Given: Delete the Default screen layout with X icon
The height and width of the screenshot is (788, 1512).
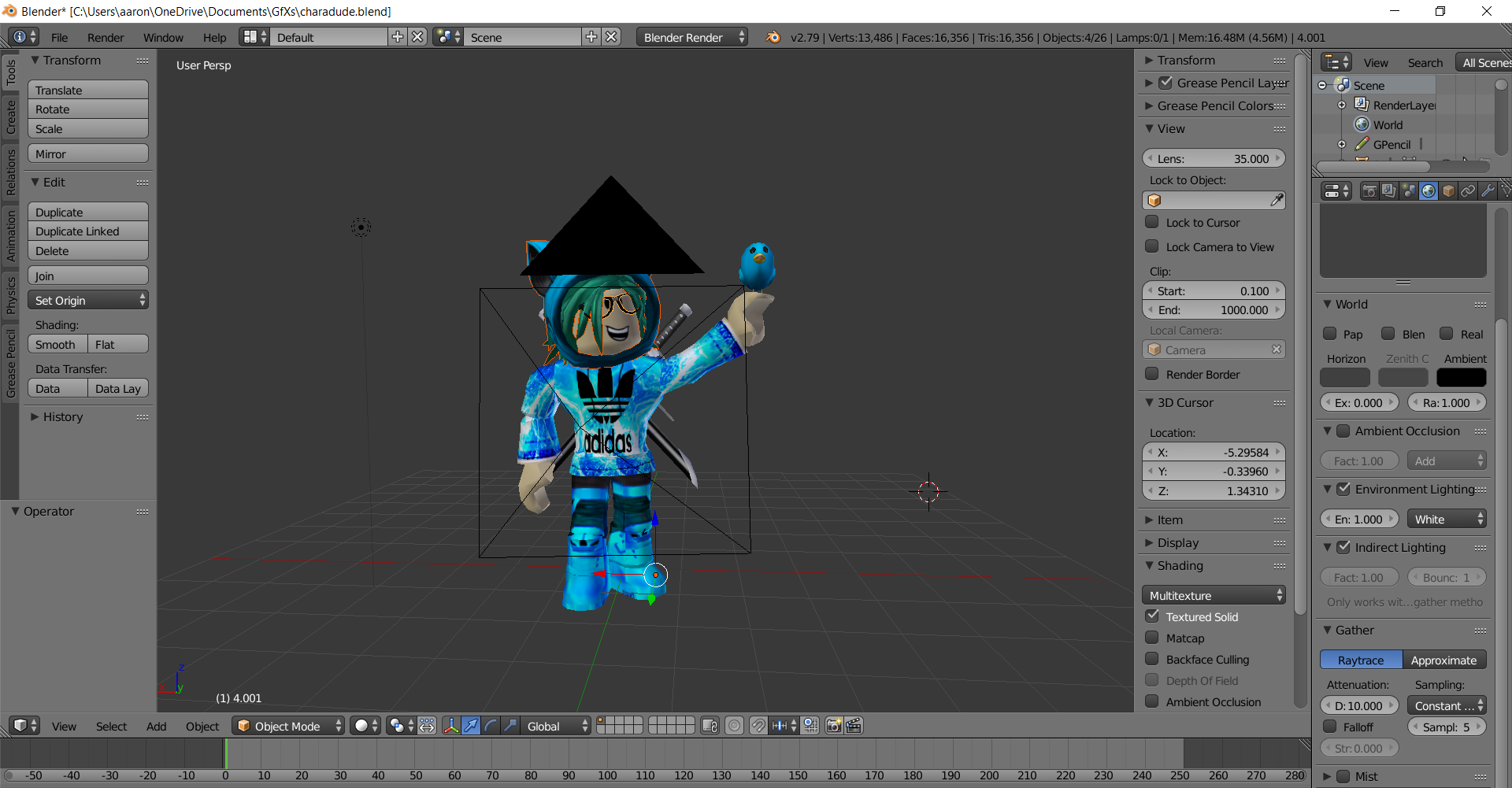Looking at the screenshot, I should pos(418,37).
